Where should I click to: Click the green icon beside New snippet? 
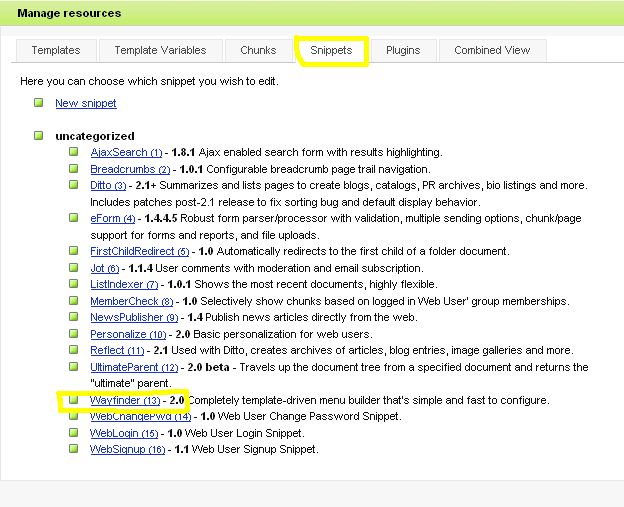point(39,103)
